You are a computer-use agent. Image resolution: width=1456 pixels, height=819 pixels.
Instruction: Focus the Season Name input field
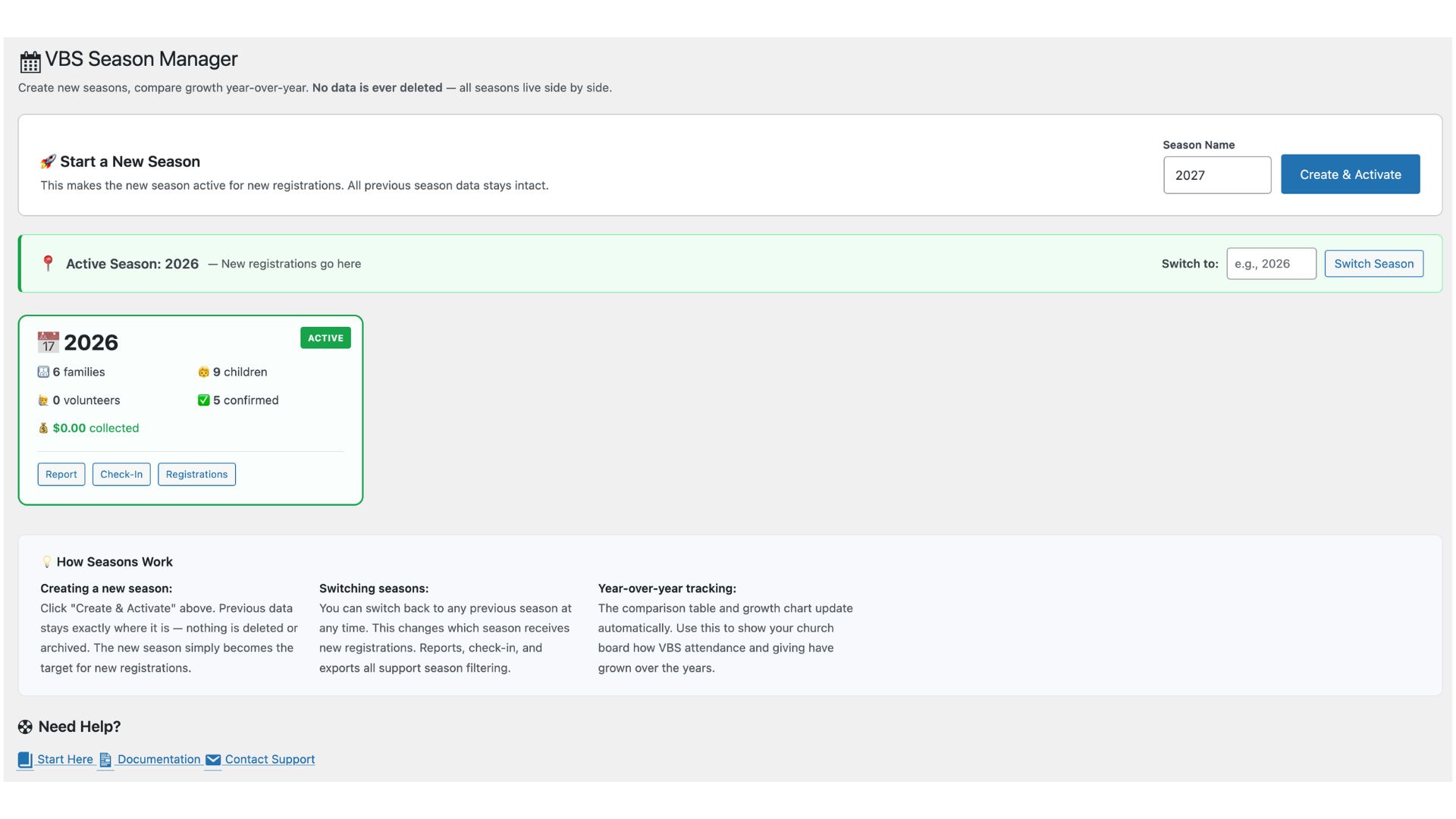point(1216,175)
